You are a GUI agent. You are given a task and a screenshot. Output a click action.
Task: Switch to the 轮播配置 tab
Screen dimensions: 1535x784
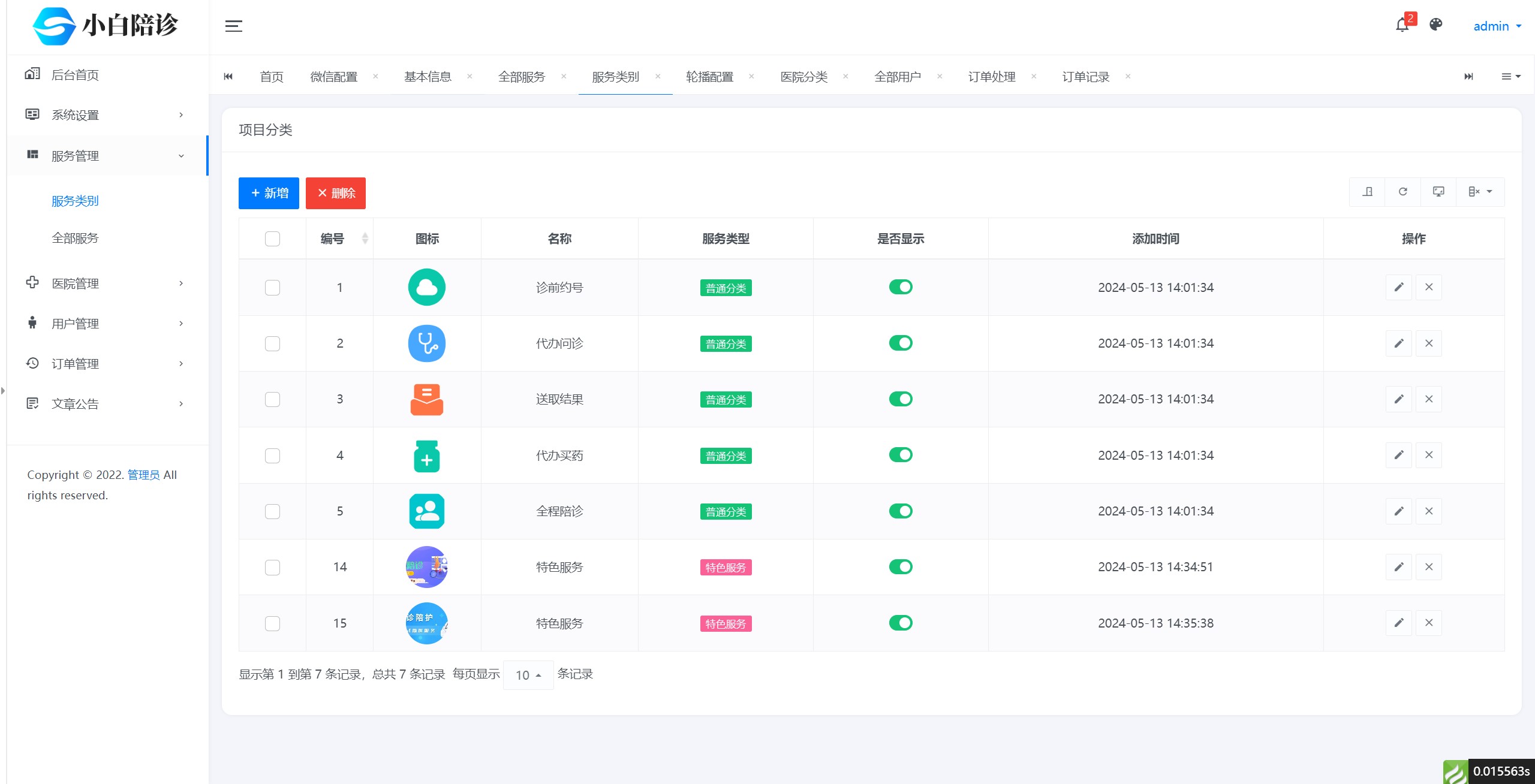[709, 77]
